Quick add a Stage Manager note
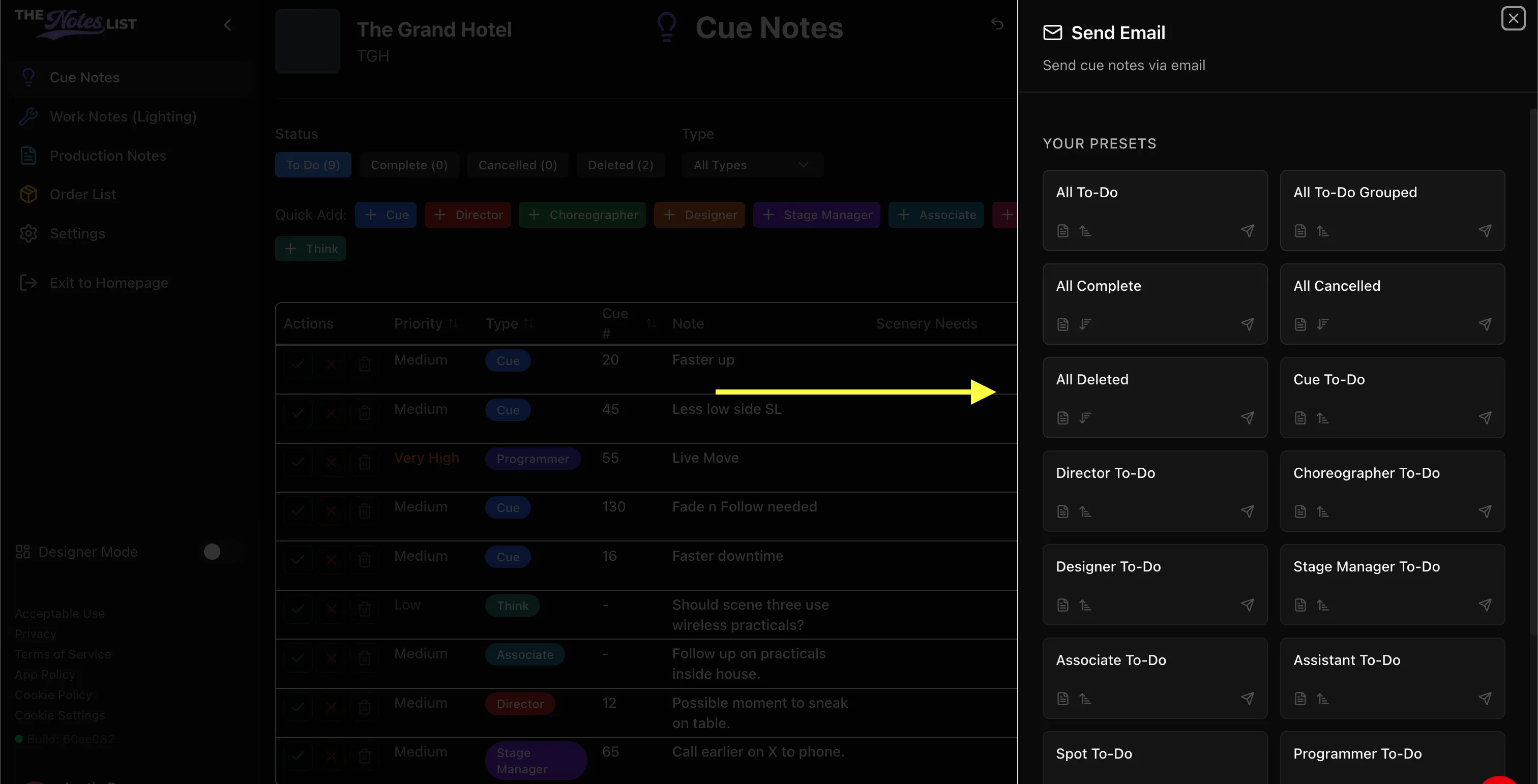The height and width of the screenshot is (784, 1538). pyautogui.click(x=817, y=215)
